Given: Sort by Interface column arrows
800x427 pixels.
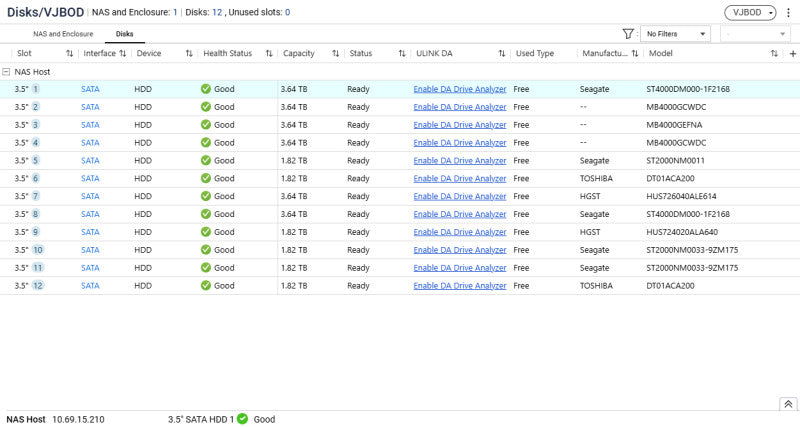Looking at the screenshot, I should point(122,54).
